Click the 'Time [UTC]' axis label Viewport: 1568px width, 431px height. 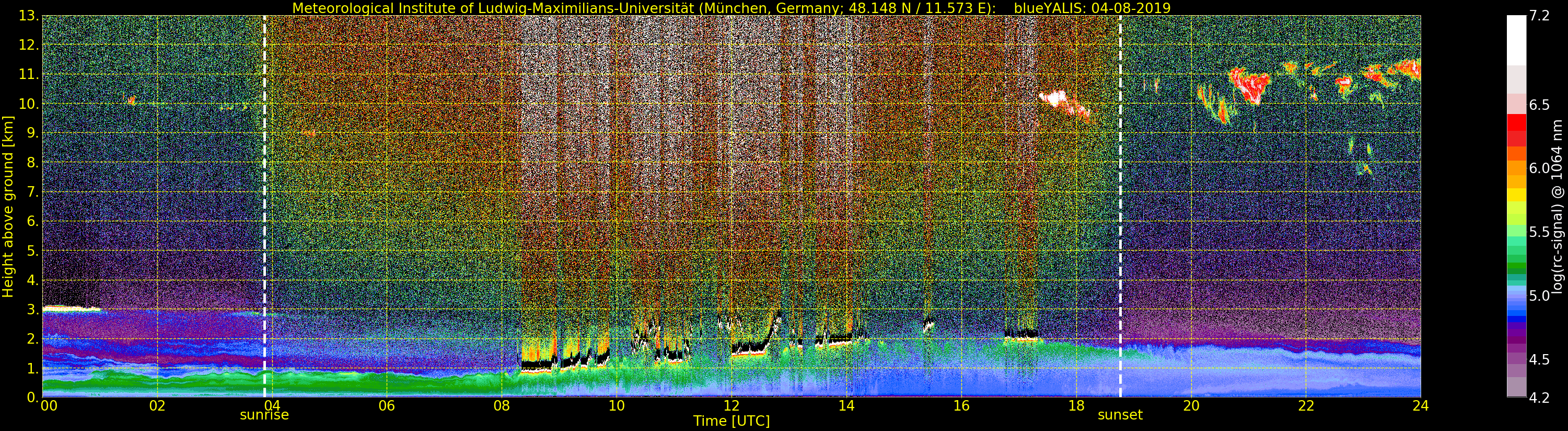coord(731,421)
